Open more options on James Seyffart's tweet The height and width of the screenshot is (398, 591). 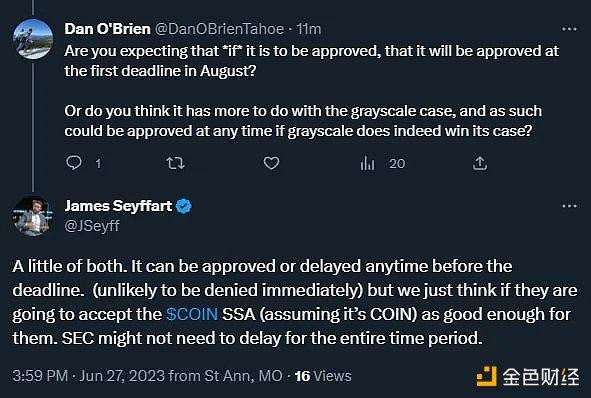point(569,206)
